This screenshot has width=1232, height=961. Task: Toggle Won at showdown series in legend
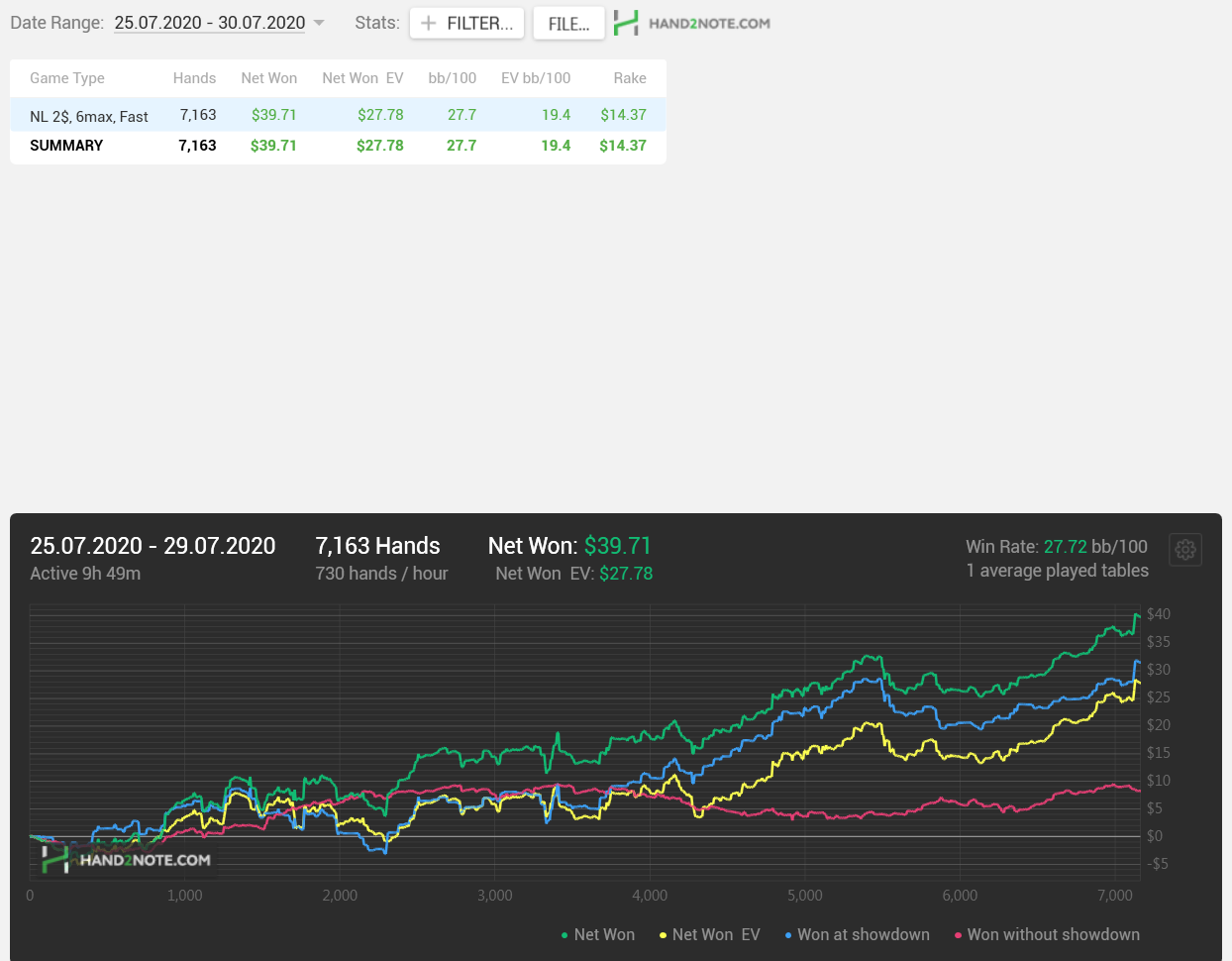(x=858, y=934)
